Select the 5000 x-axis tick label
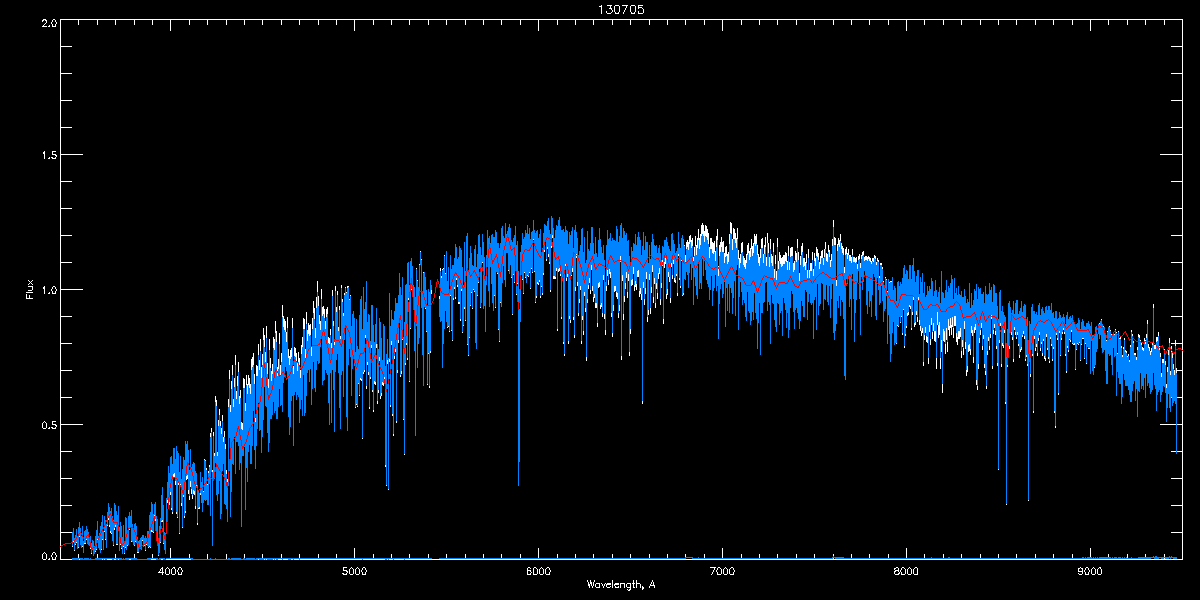The height and width of the screenshot is (600, 1200). pos(355,572)
